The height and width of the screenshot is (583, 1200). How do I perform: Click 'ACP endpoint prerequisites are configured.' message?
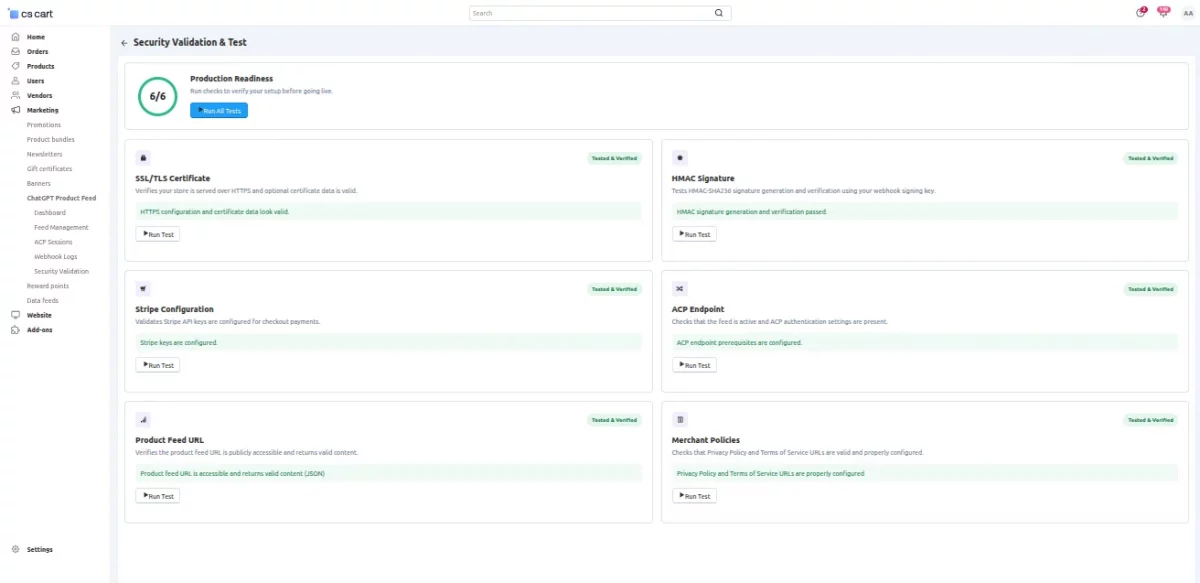point(739,343)
